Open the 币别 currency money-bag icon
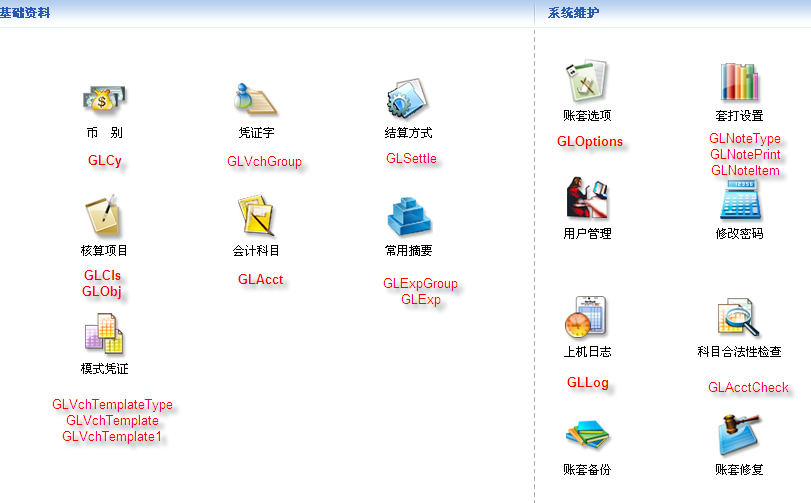Viewport: 811px width, 503px height. tap(104, 99)
